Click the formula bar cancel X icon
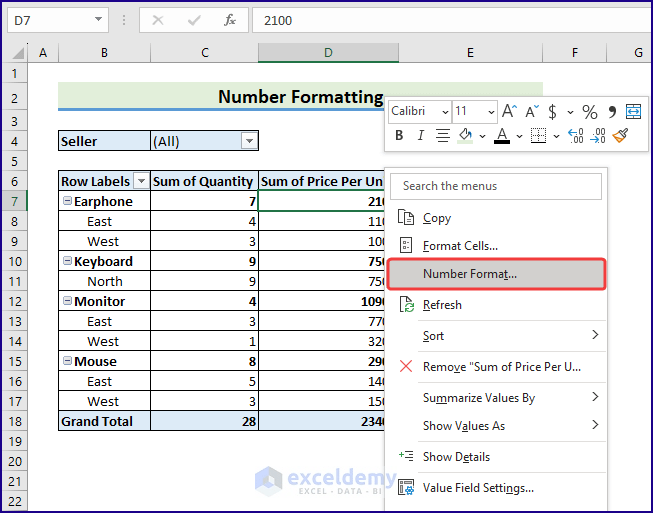This screenshot has height=513, width=653. pos(158,20)
